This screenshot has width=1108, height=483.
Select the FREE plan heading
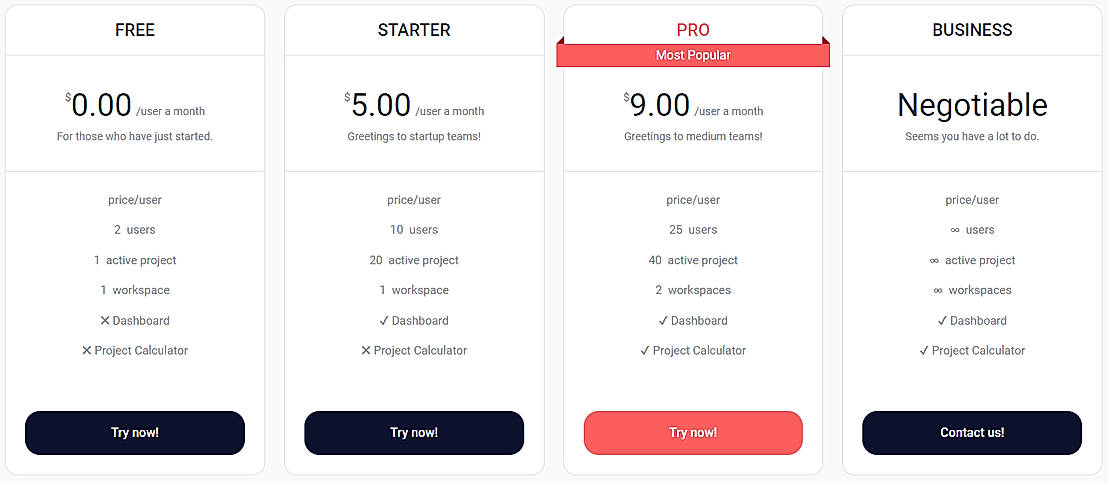click(135, 30)
